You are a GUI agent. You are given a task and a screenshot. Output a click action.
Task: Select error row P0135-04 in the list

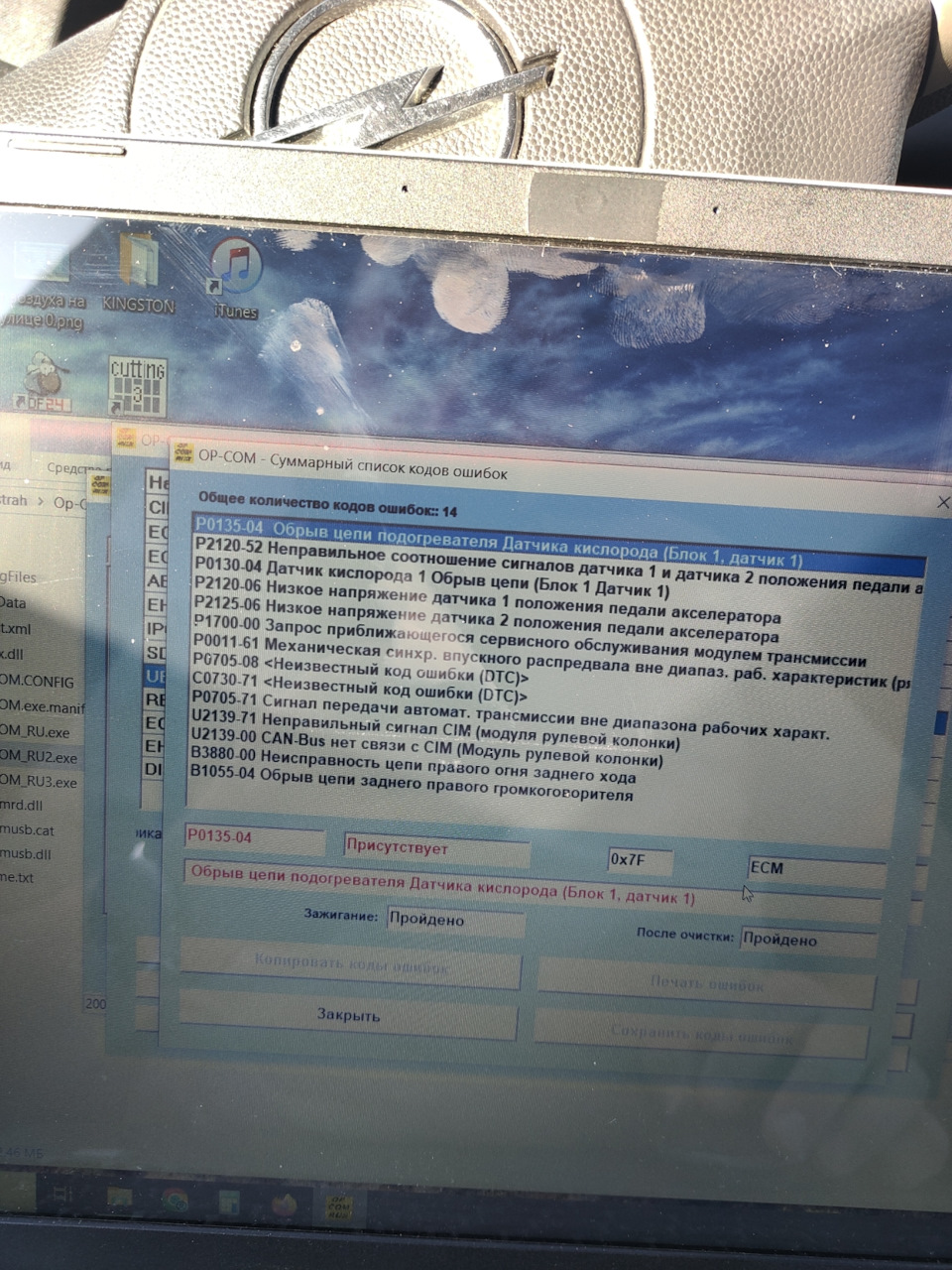point(557,544)
